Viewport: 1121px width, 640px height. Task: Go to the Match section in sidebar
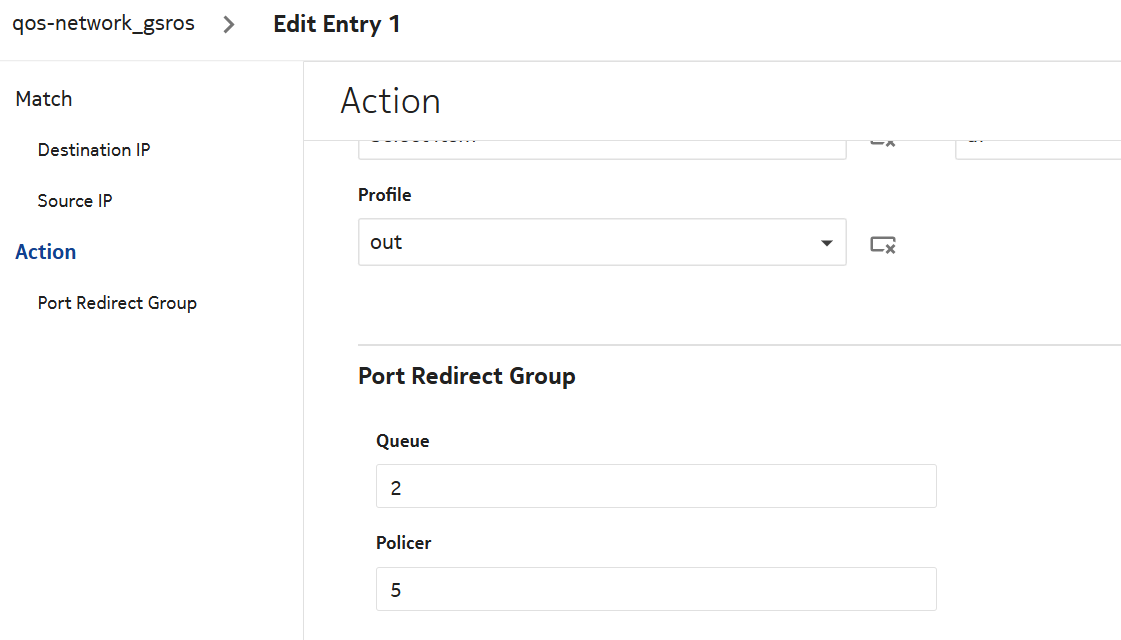coord(44,99)
